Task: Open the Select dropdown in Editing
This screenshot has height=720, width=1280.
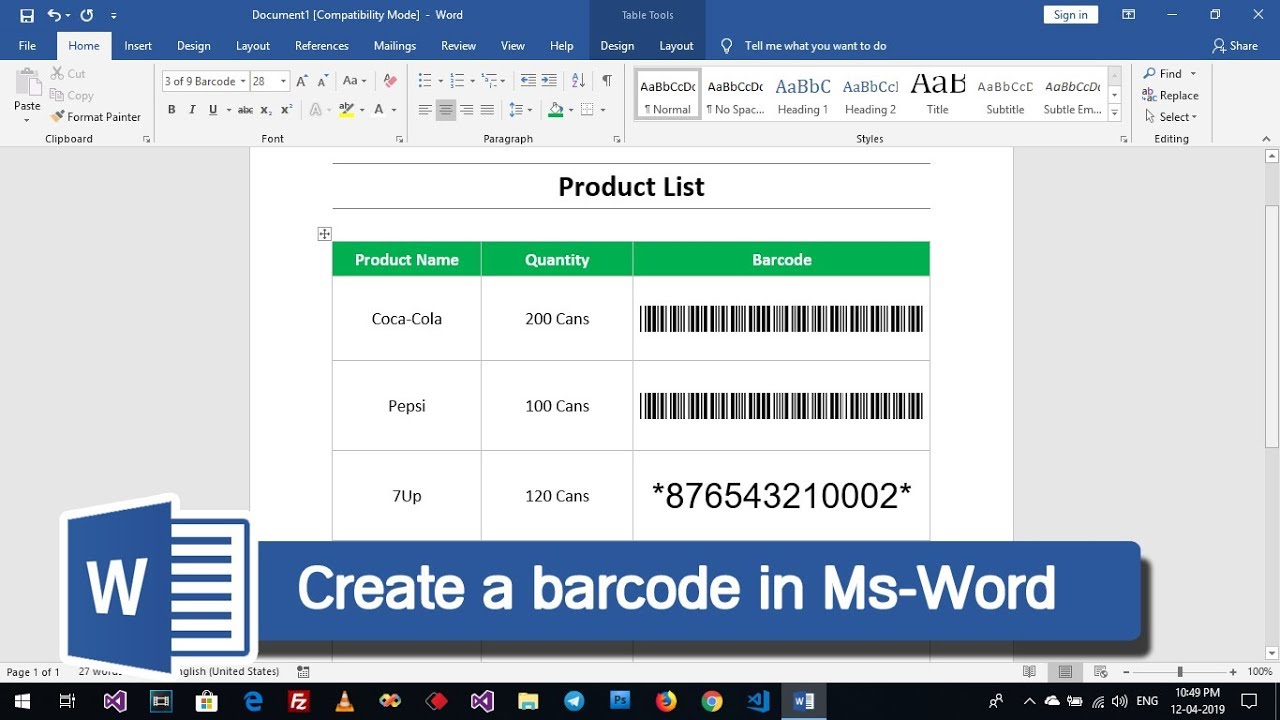Action: pos(1170,117)
